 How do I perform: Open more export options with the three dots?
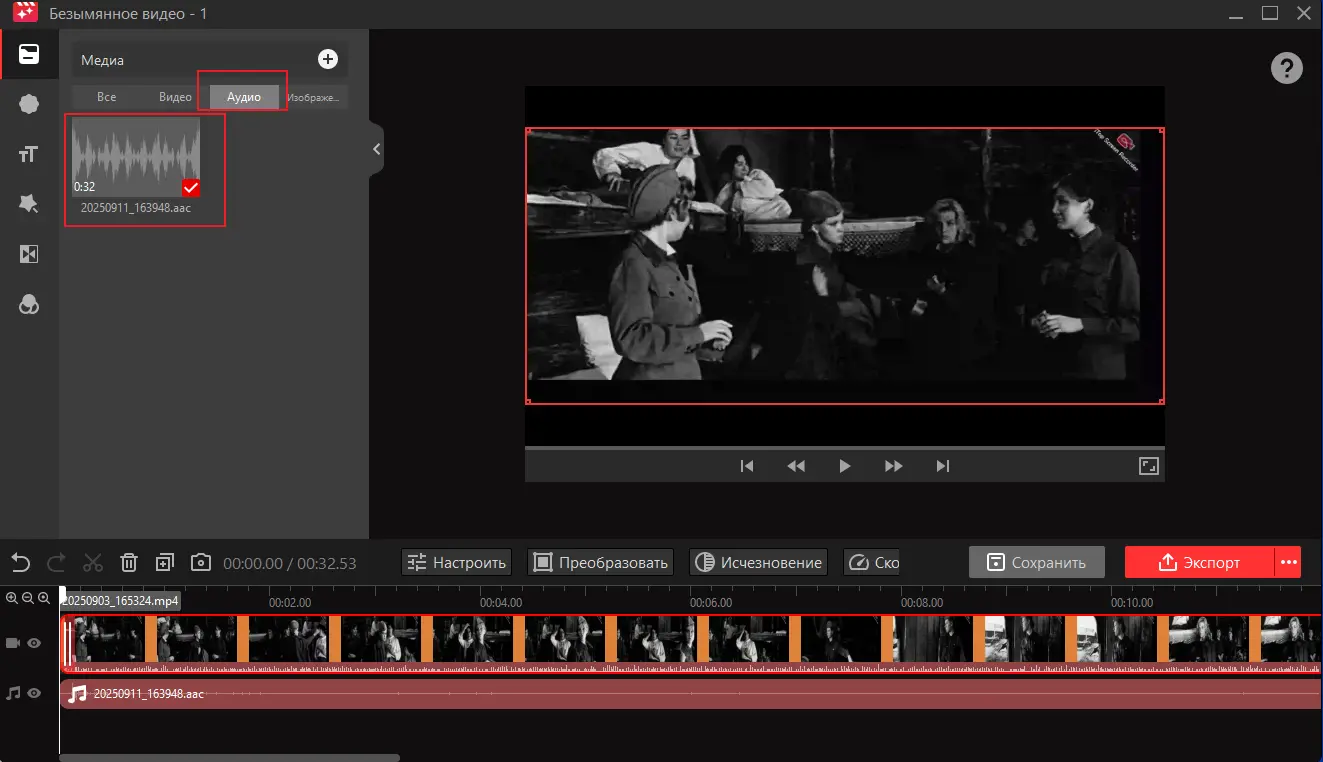coord(1288,562)
